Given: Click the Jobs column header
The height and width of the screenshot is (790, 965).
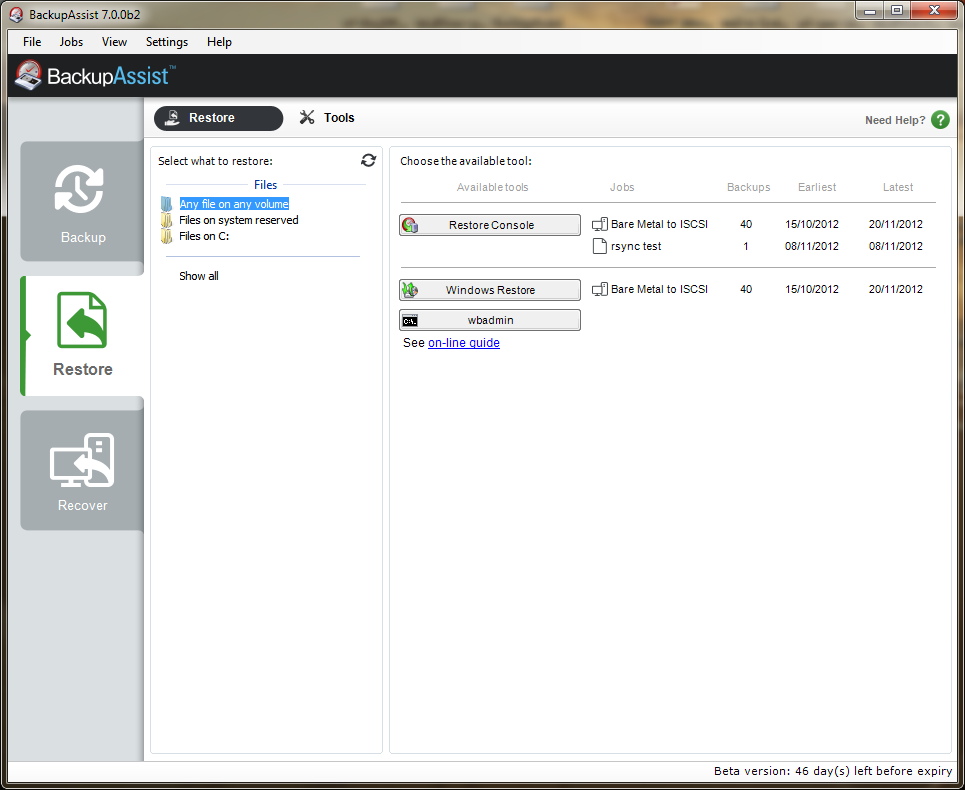Looking at the screenshot, I should point(622,187).
